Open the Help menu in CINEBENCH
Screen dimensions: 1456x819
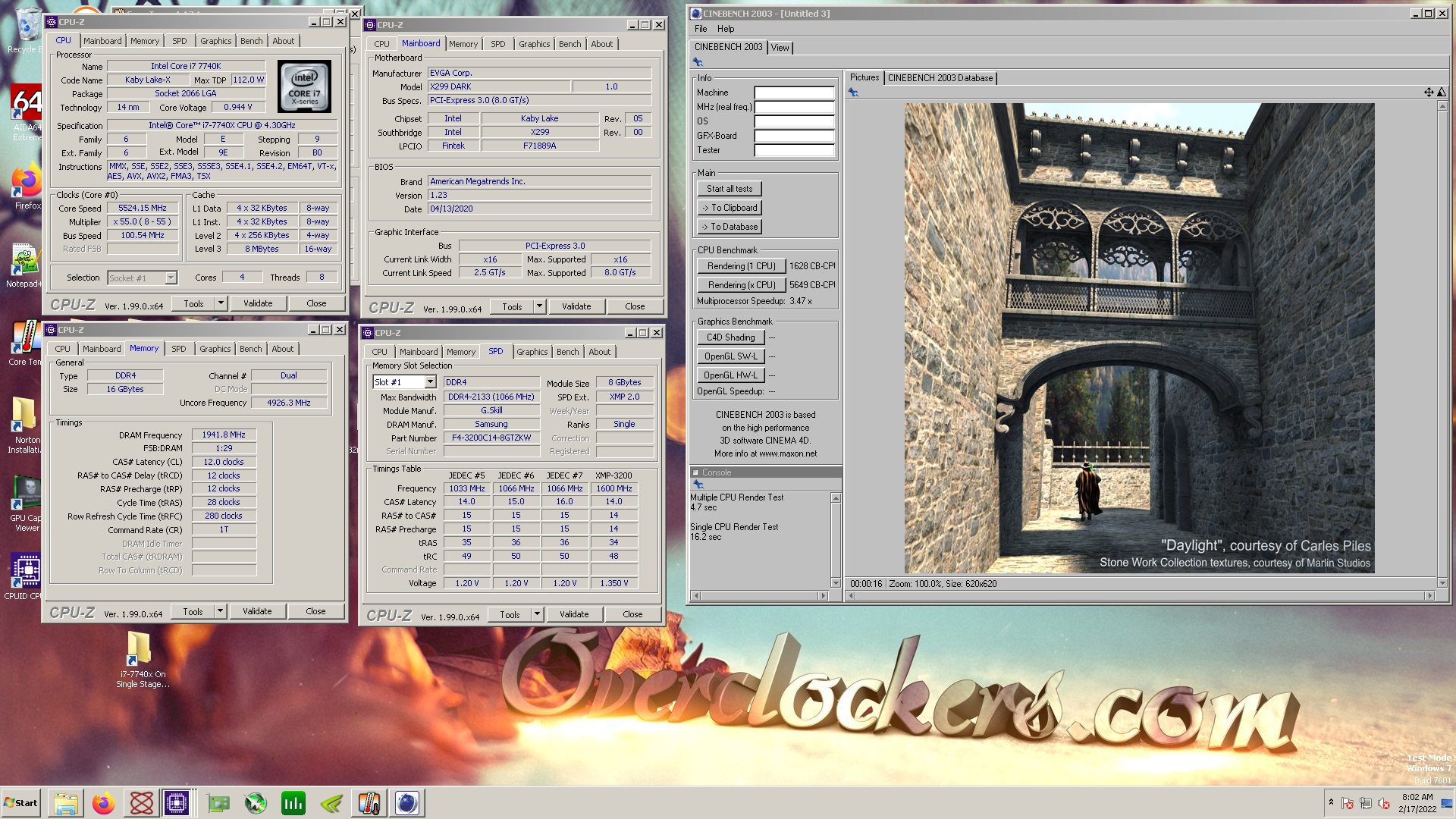click(x=726, y=29)
